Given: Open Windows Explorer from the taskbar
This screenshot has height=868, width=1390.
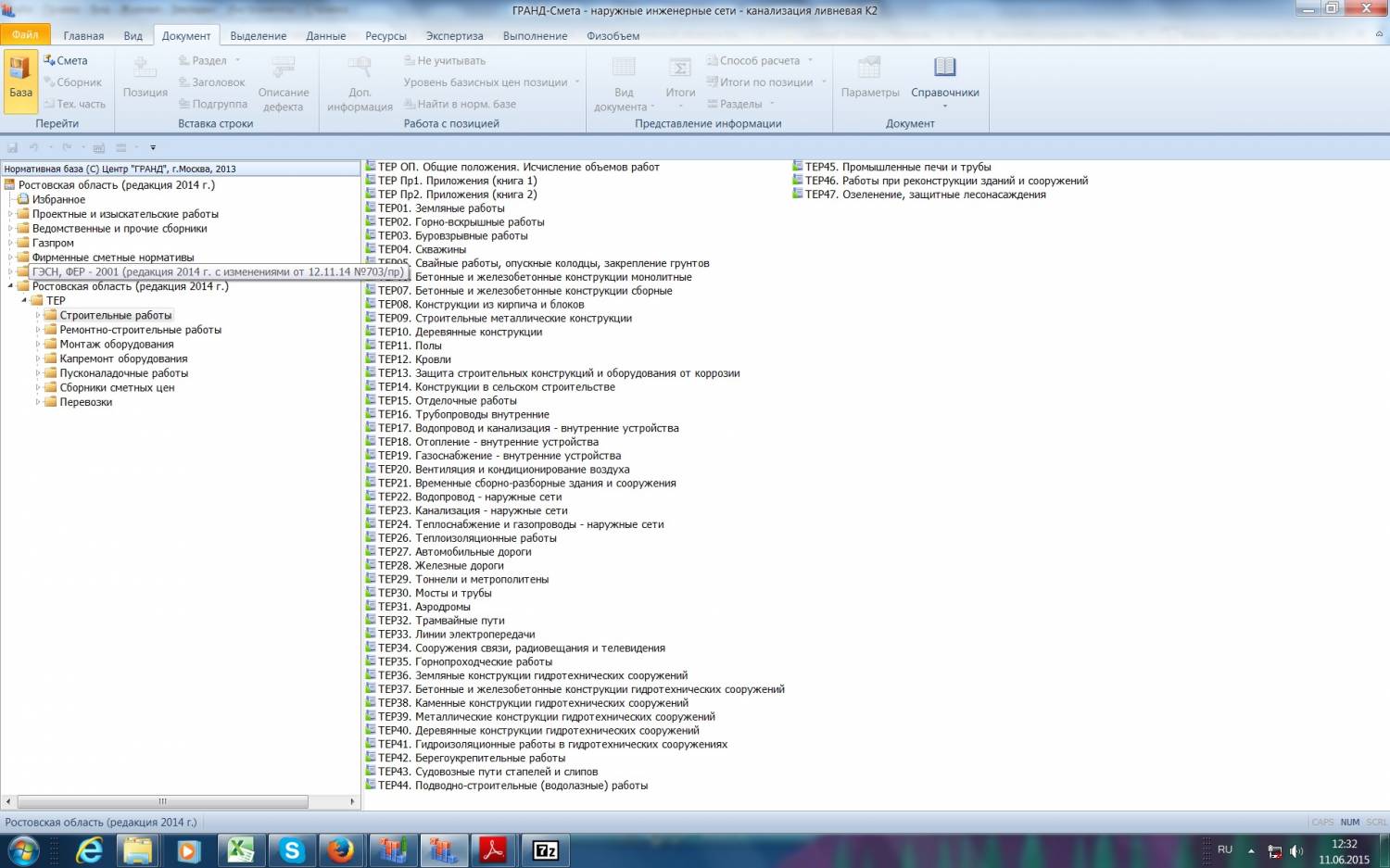Looking at the screenshot, I should click(x=138, y=850).
